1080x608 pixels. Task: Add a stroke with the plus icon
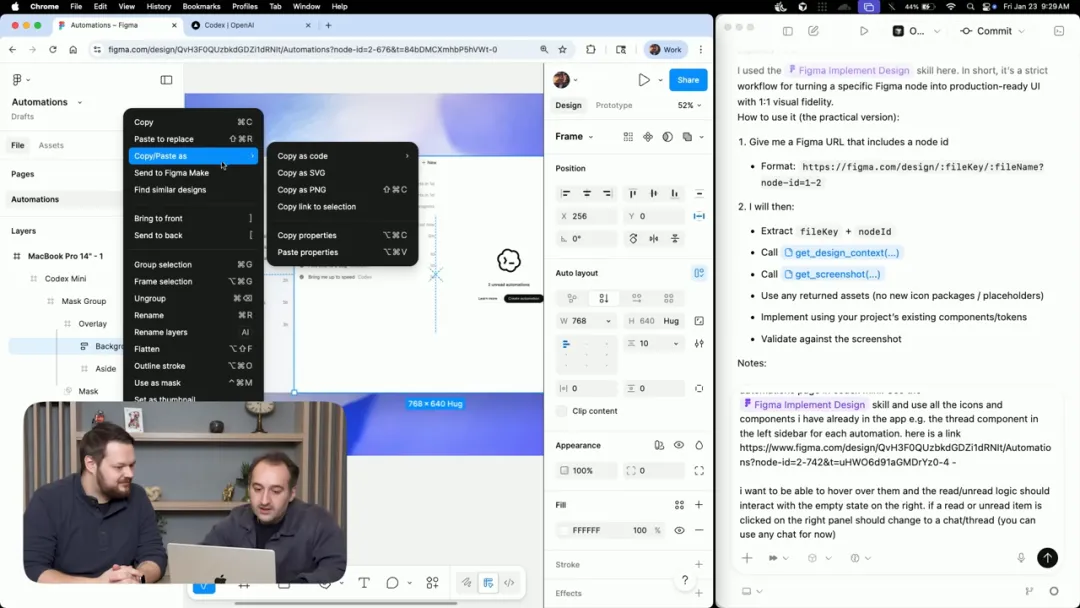click(698, 565)
